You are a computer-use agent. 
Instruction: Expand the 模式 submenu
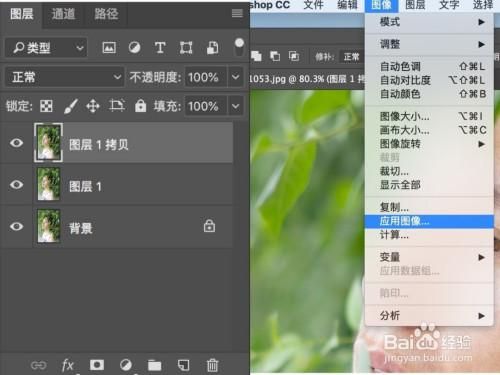coord(429,22)
